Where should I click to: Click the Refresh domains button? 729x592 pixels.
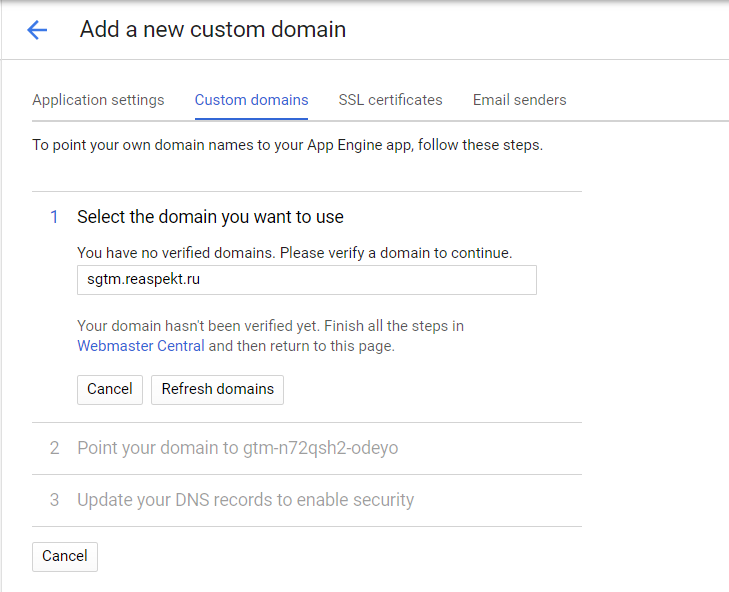(x=217, y=389)
